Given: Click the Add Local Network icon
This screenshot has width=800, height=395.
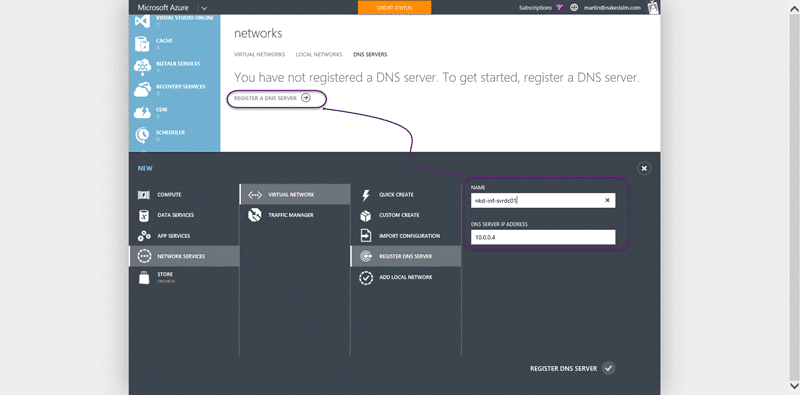Looking at the screenshot, I should (x=366, y=278).
